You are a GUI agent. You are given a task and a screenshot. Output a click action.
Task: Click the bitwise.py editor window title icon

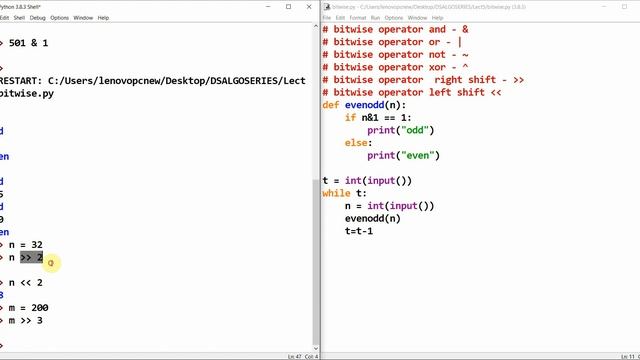click(327, 7)
